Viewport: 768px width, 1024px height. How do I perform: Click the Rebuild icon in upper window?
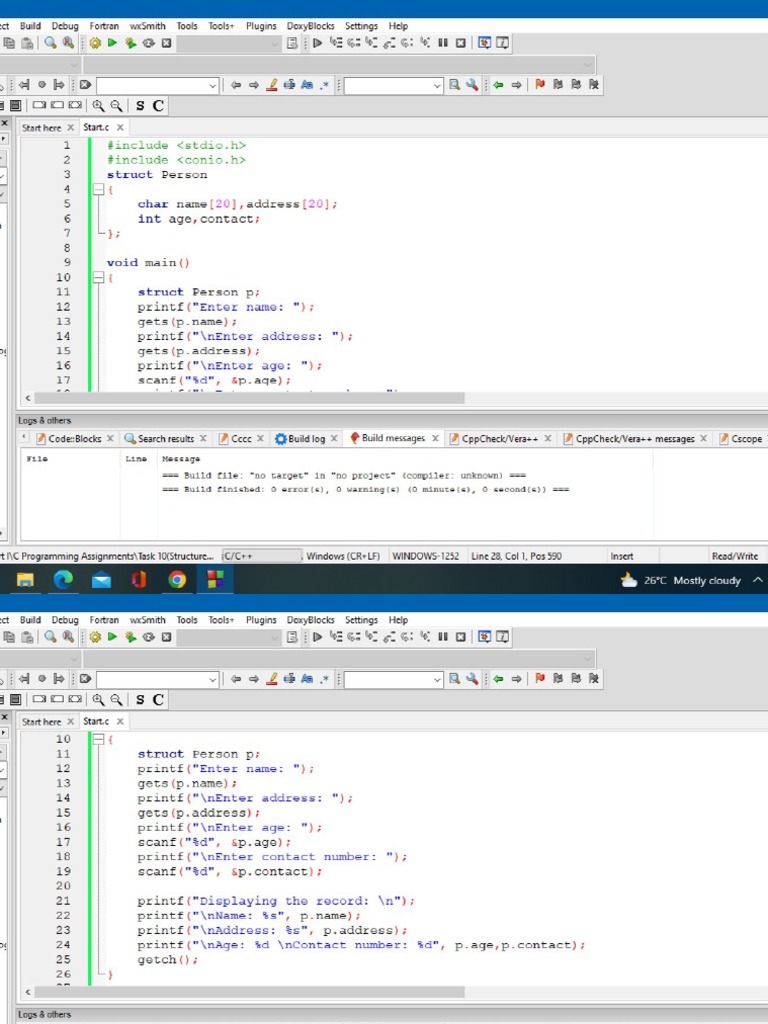pyautogui.click(x=149, y=43)
